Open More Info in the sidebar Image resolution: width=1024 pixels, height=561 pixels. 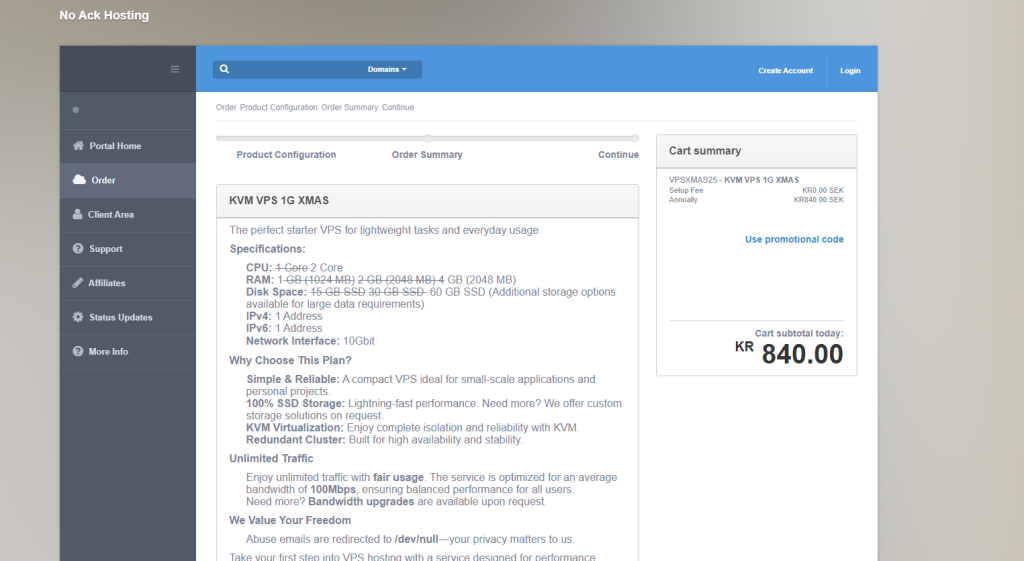(x=128, y=351)
